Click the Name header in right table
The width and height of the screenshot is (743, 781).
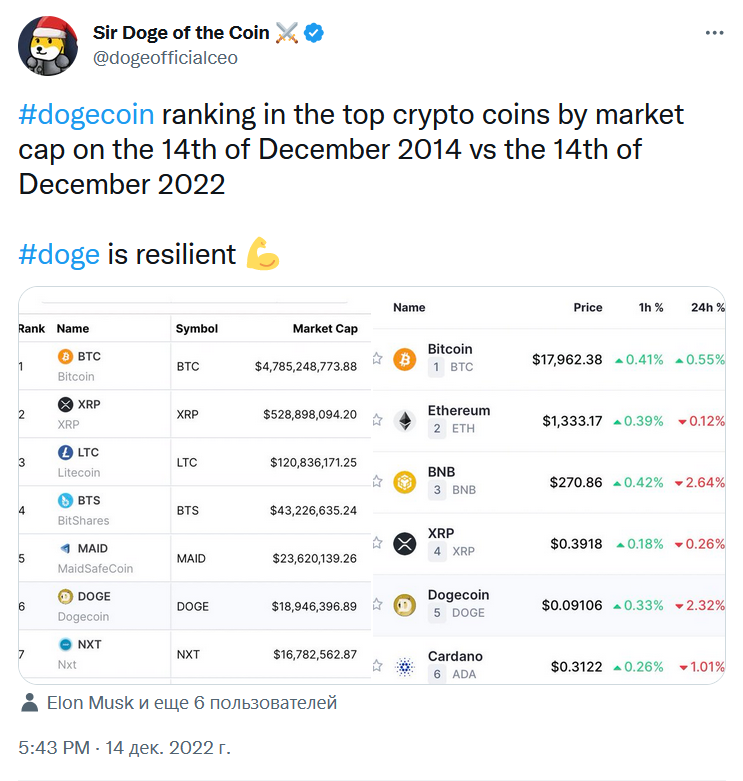coord(409,307)
